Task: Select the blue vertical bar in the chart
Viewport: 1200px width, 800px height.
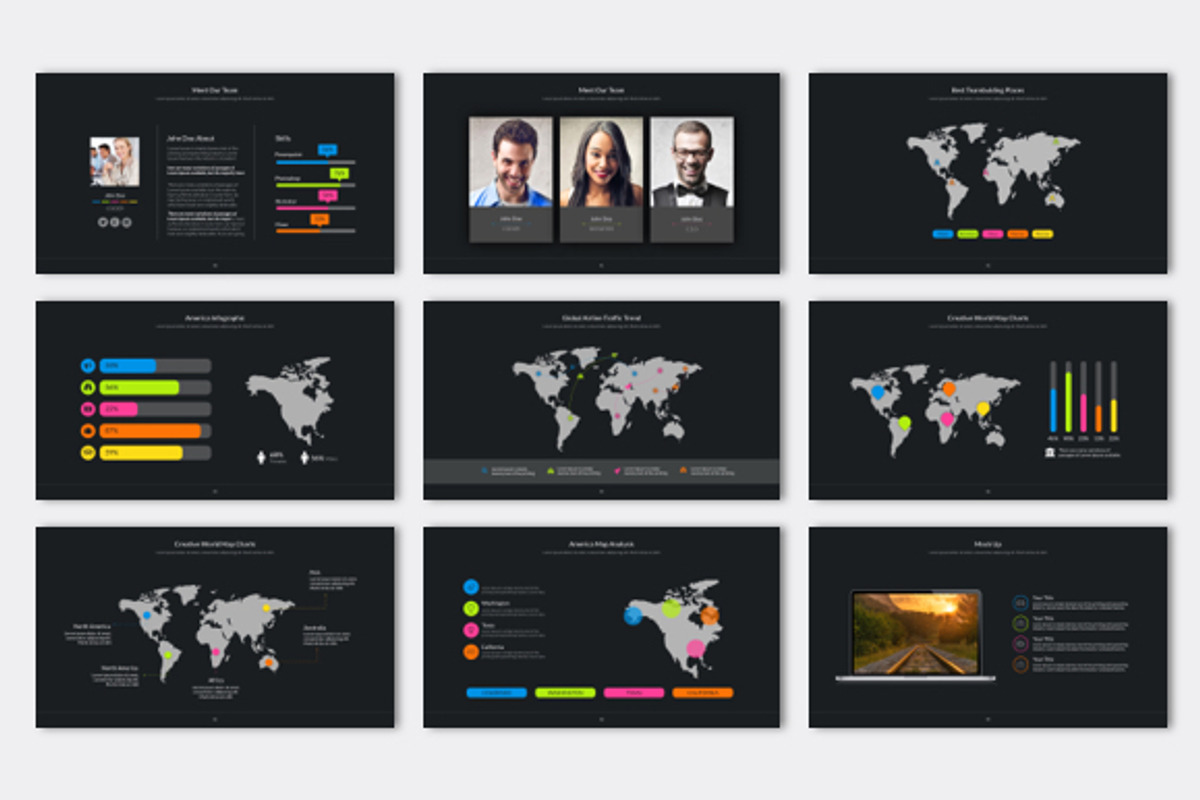Action: click(x=1053, y=410)
